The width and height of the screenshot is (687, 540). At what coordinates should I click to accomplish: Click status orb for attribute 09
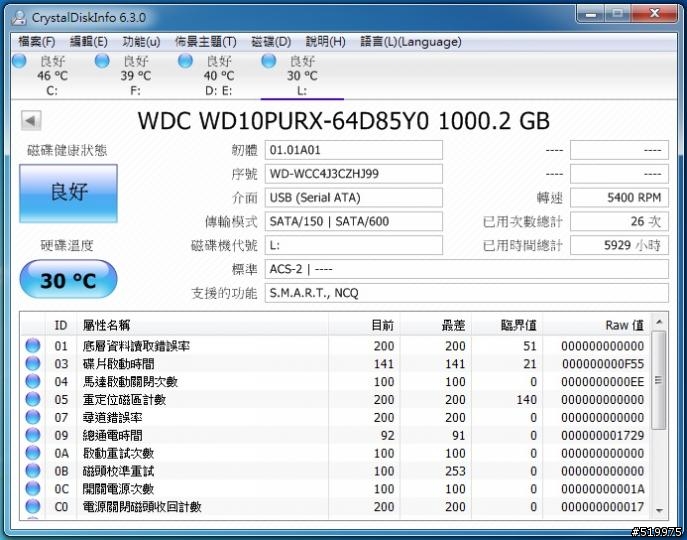point(33,435)
